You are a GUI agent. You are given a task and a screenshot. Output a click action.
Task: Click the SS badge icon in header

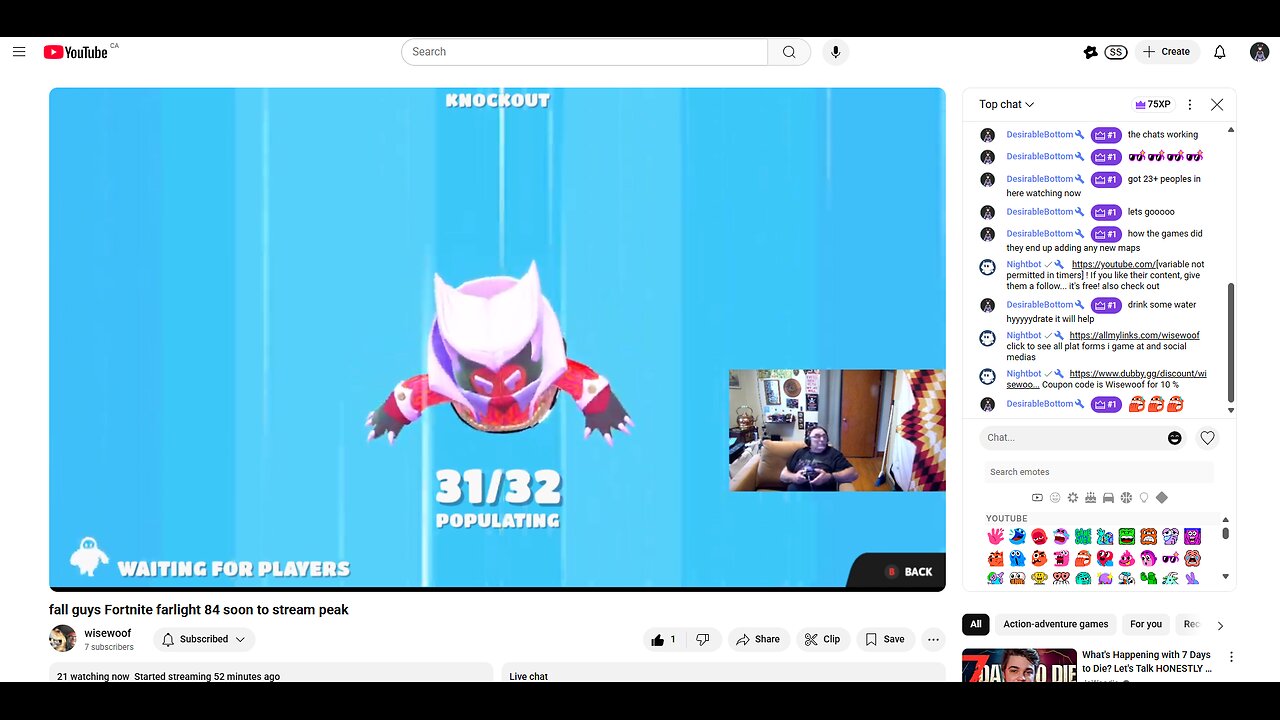pos(1116,52)
